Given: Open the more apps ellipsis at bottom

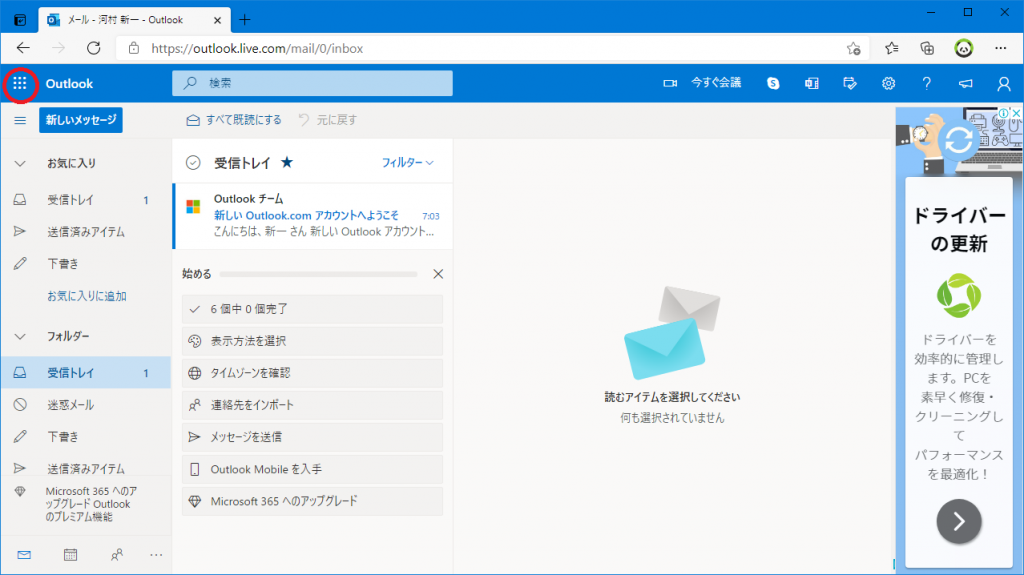Looking at the screenshot, I should click(x=156, y=555).
